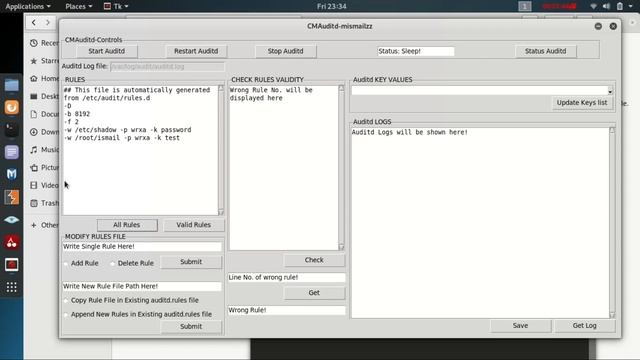Viewport: 640px width, 360px height.
Task: Open the eye-shaped dock icon
Action: [x=11, y=220]
